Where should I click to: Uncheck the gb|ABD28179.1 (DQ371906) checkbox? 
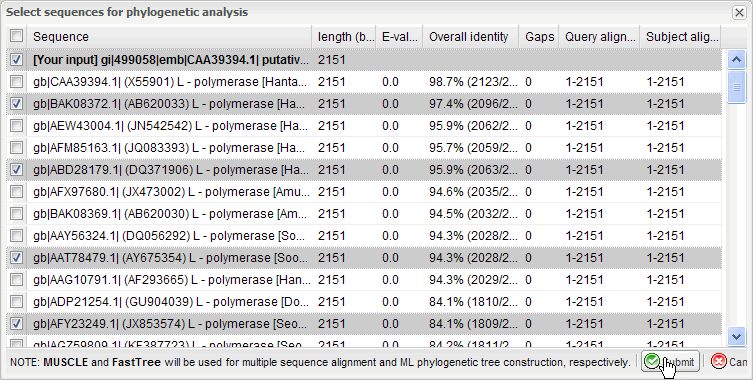click(x=16, y=170)
